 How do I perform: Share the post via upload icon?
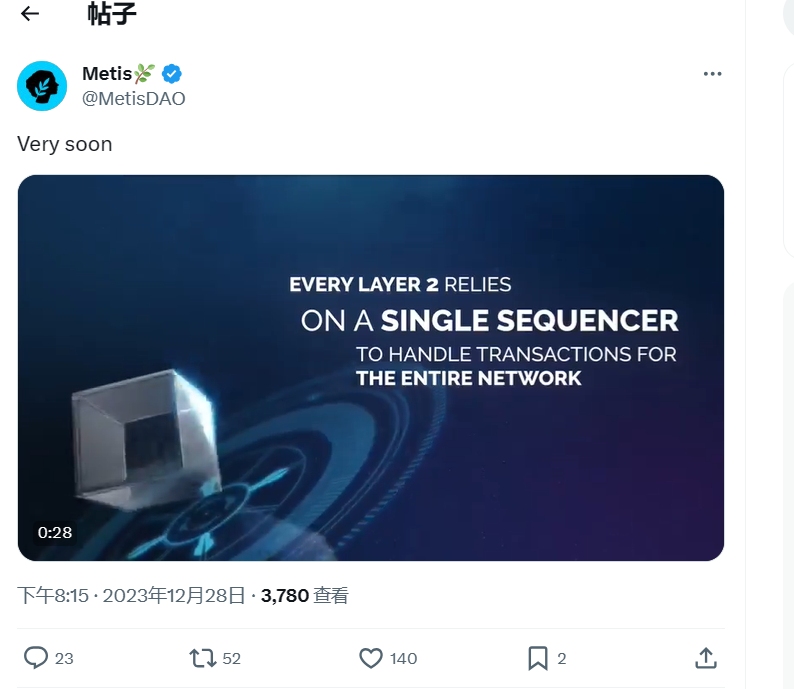point(705,658)
